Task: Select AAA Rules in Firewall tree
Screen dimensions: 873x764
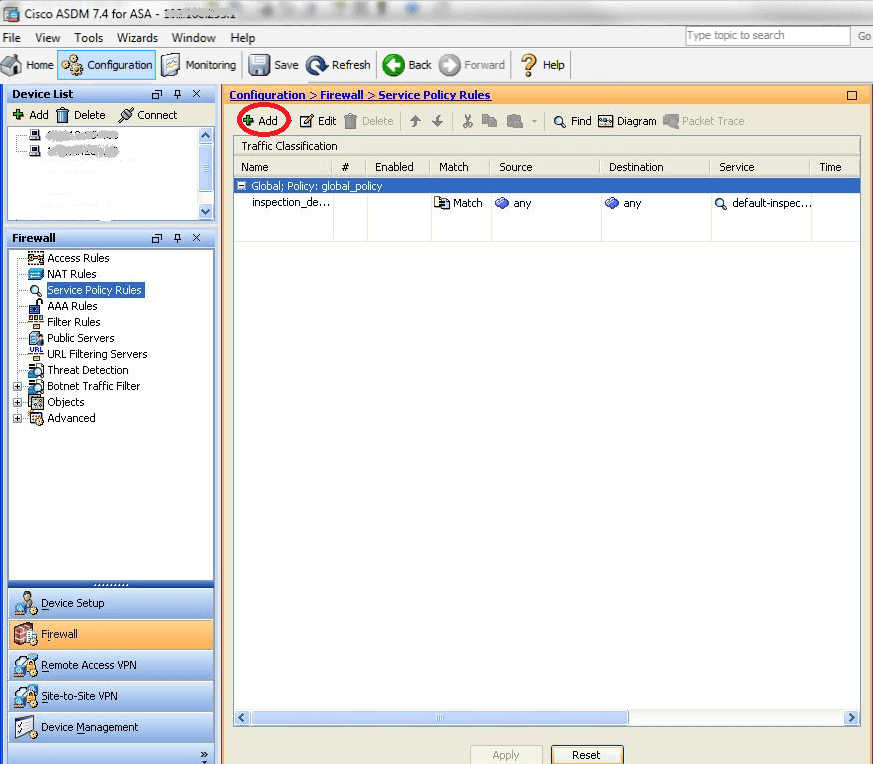Action: pos(72,306)
